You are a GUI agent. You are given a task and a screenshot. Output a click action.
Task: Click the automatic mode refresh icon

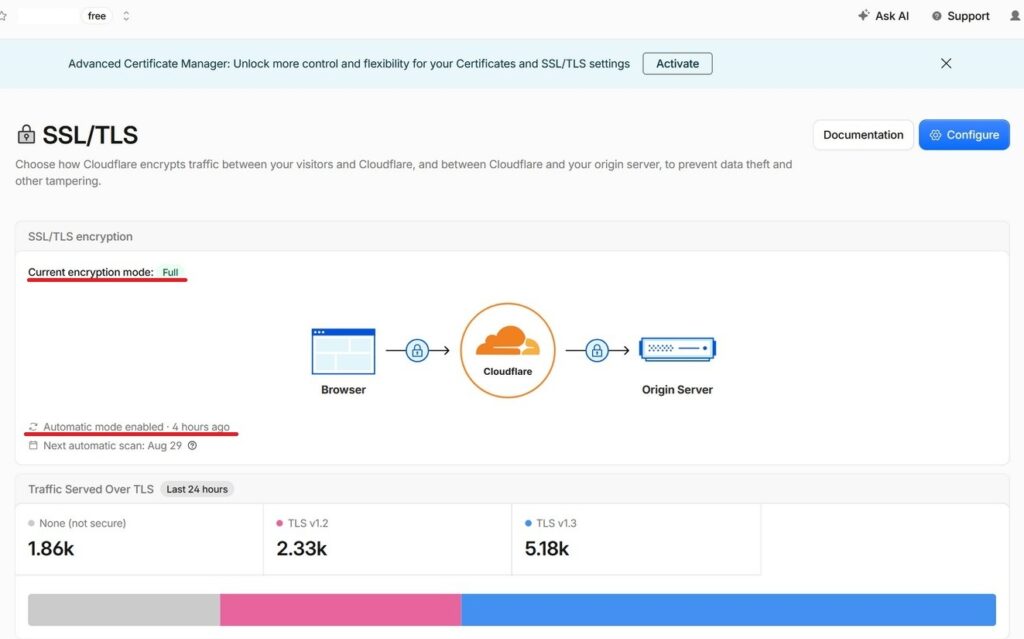pos(33,427)
